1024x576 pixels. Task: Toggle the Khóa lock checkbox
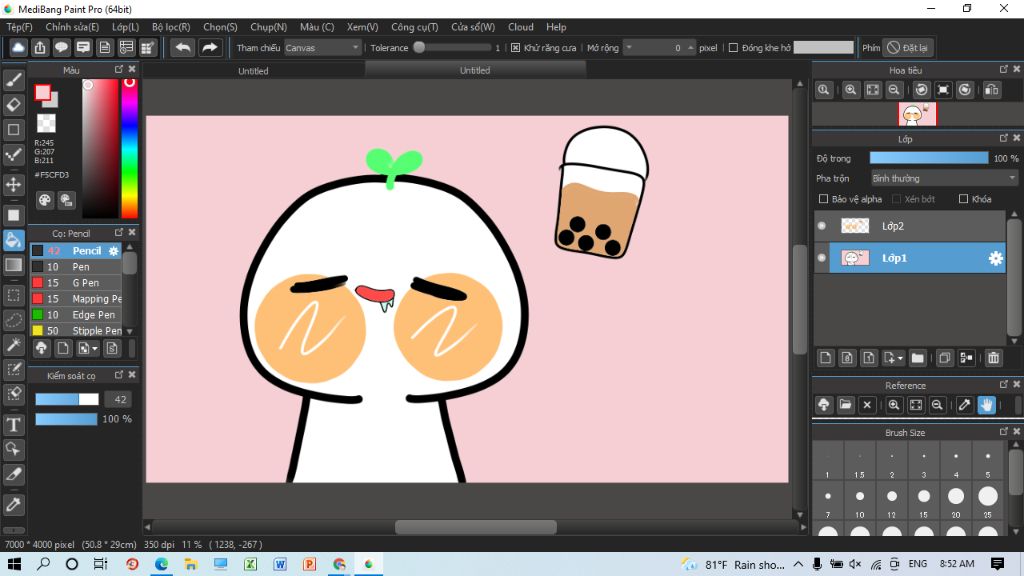coord(963,199)
